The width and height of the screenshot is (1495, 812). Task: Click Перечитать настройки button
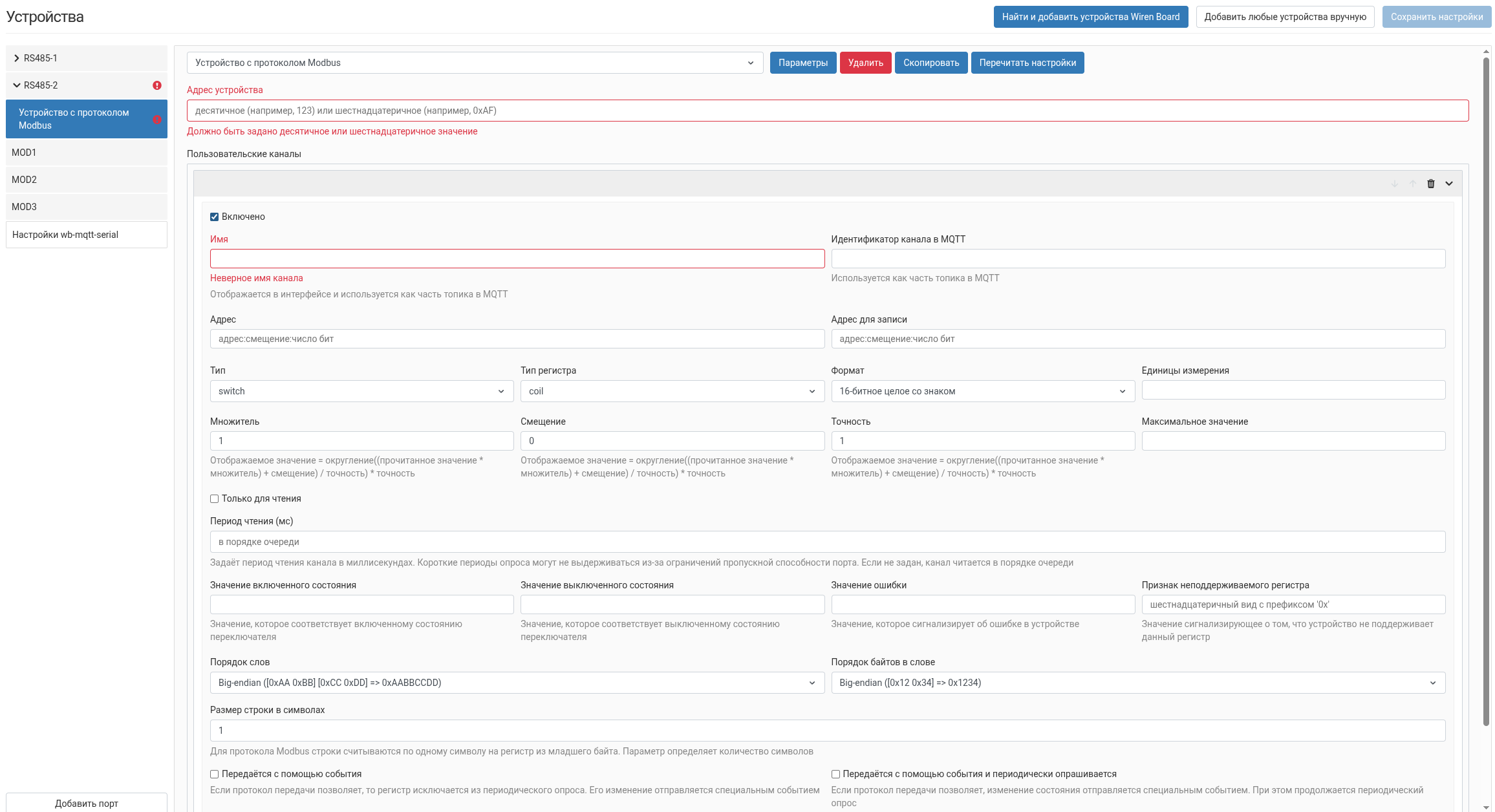1027,63
